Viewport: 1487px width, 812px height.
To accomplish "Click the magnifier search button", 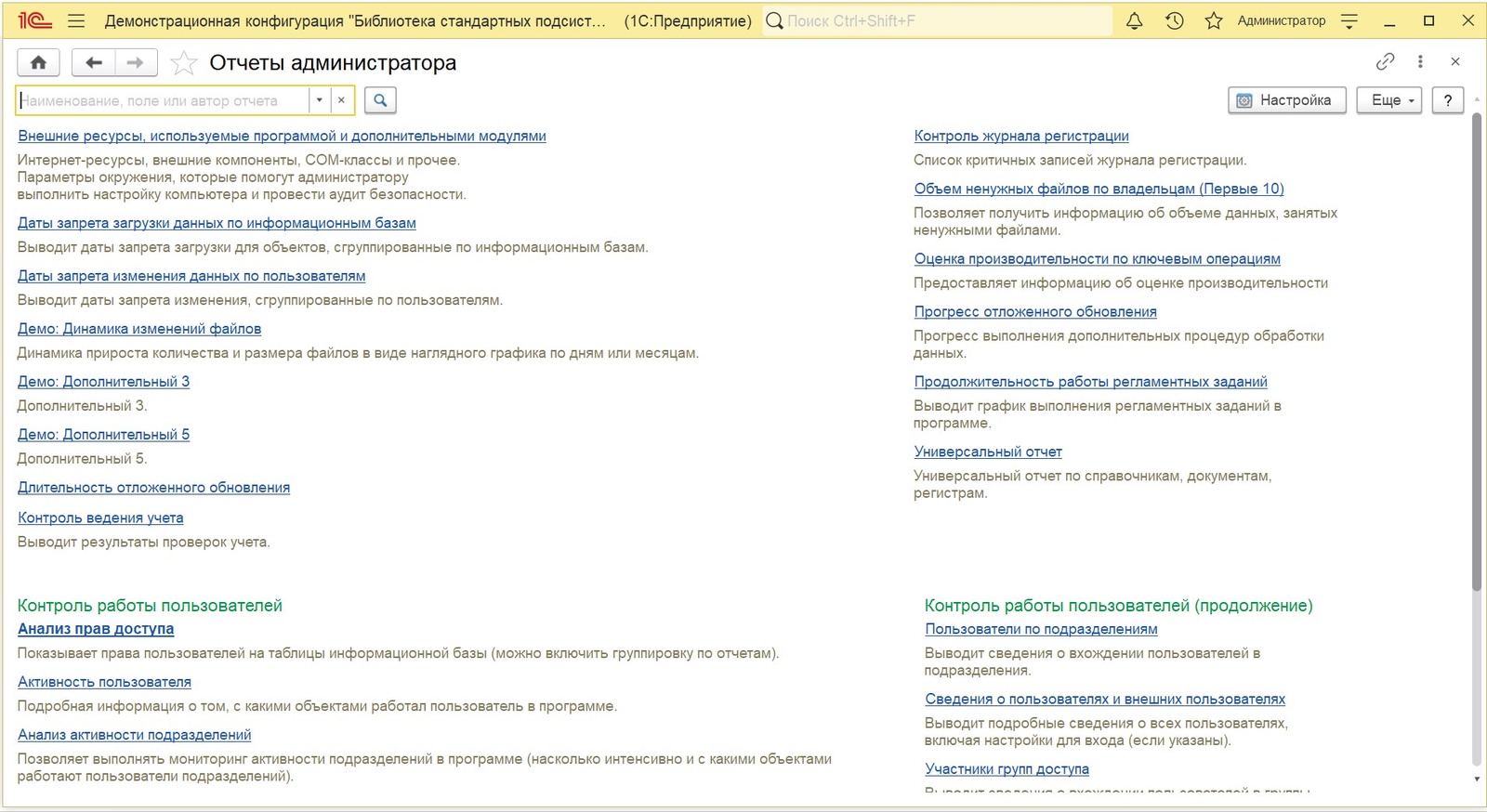I will pos(380,100).
